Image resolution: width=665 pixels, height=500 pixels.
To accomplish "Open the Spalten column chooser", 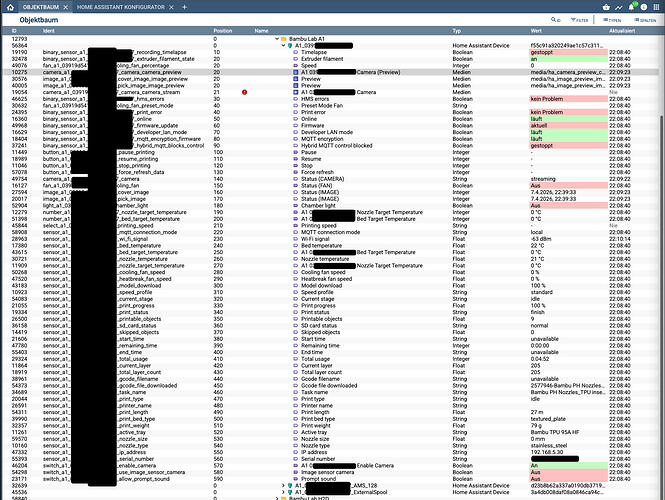I will coord(645,20).
